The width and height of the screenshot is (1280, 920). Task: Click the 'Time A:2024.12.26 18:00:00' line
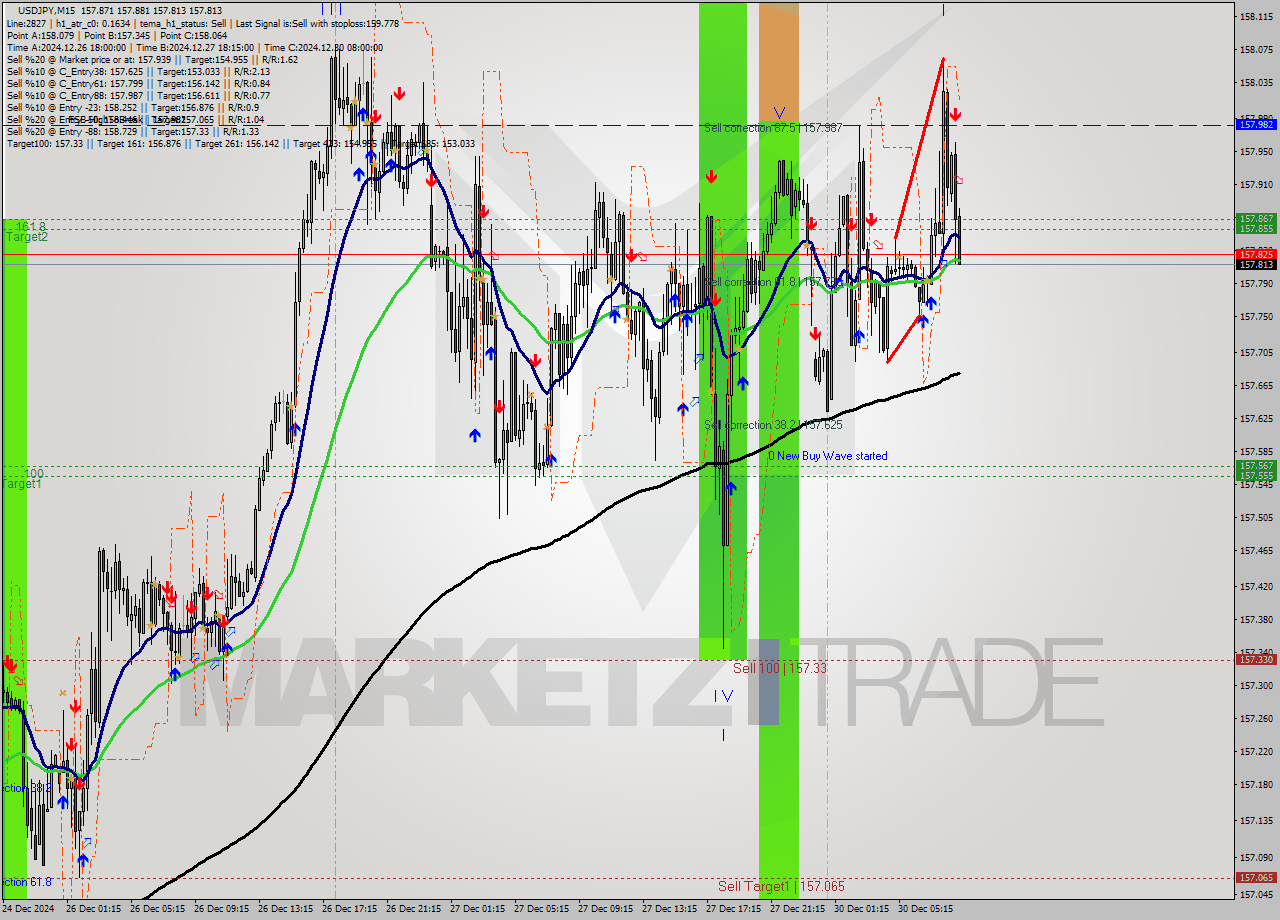194,47
